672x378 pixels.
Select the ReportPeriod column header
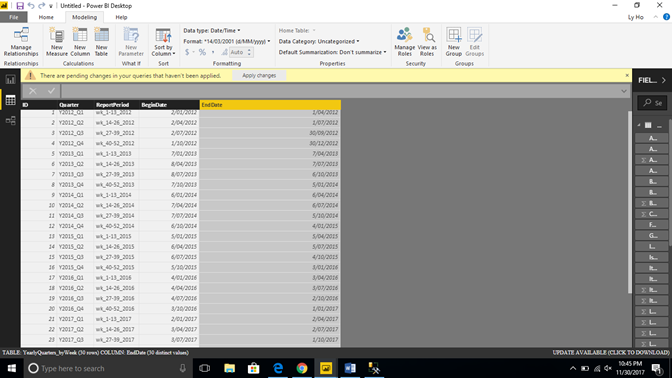(116, 105)
